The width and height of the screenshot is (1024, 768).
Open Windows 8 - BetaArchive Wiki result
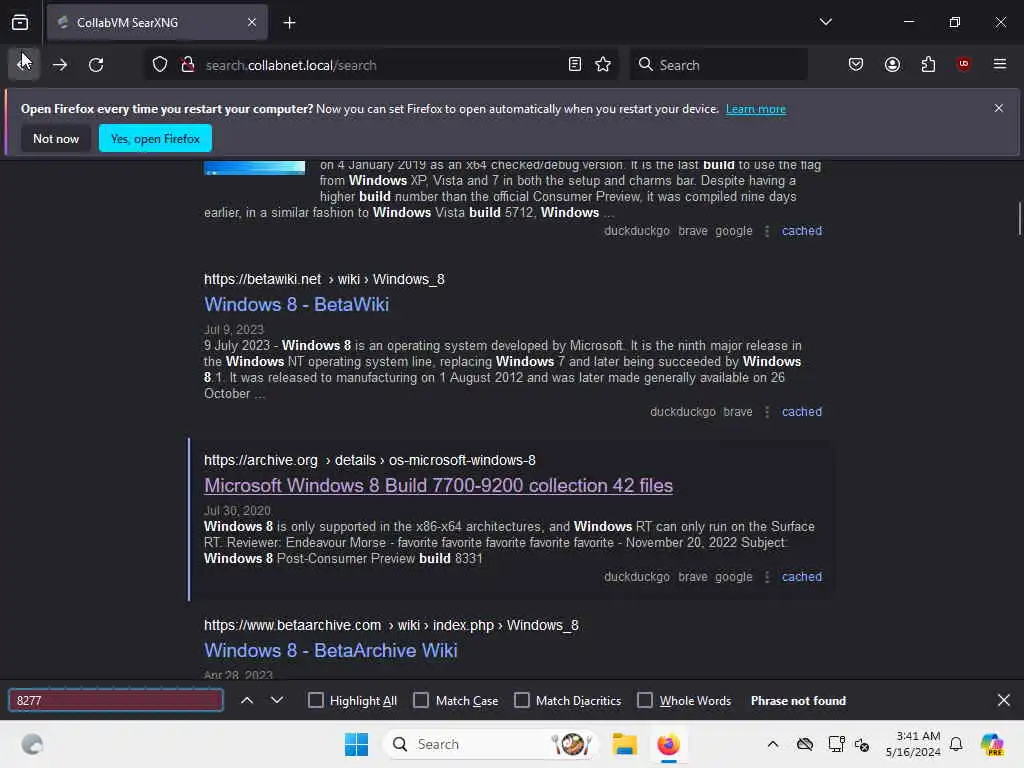pyautogui.click(x=330, y=650)
